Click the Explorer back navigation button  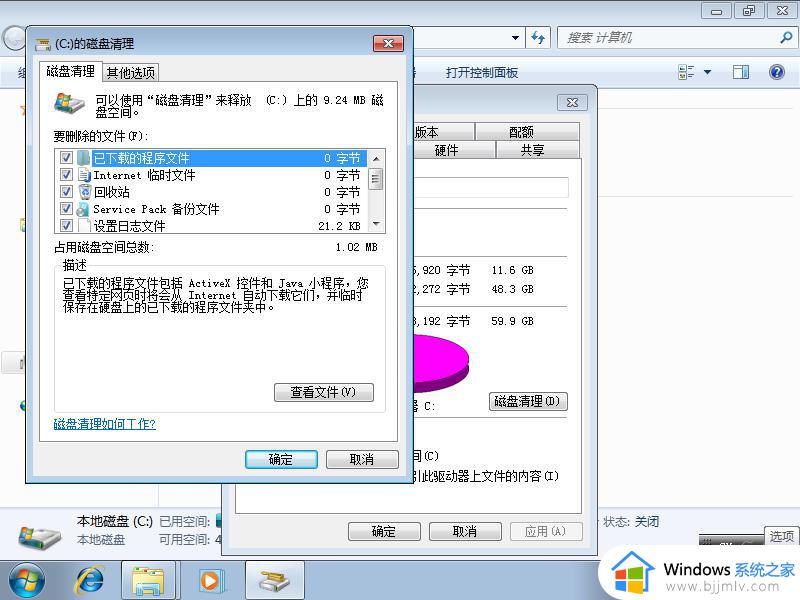tap(14, 39)
